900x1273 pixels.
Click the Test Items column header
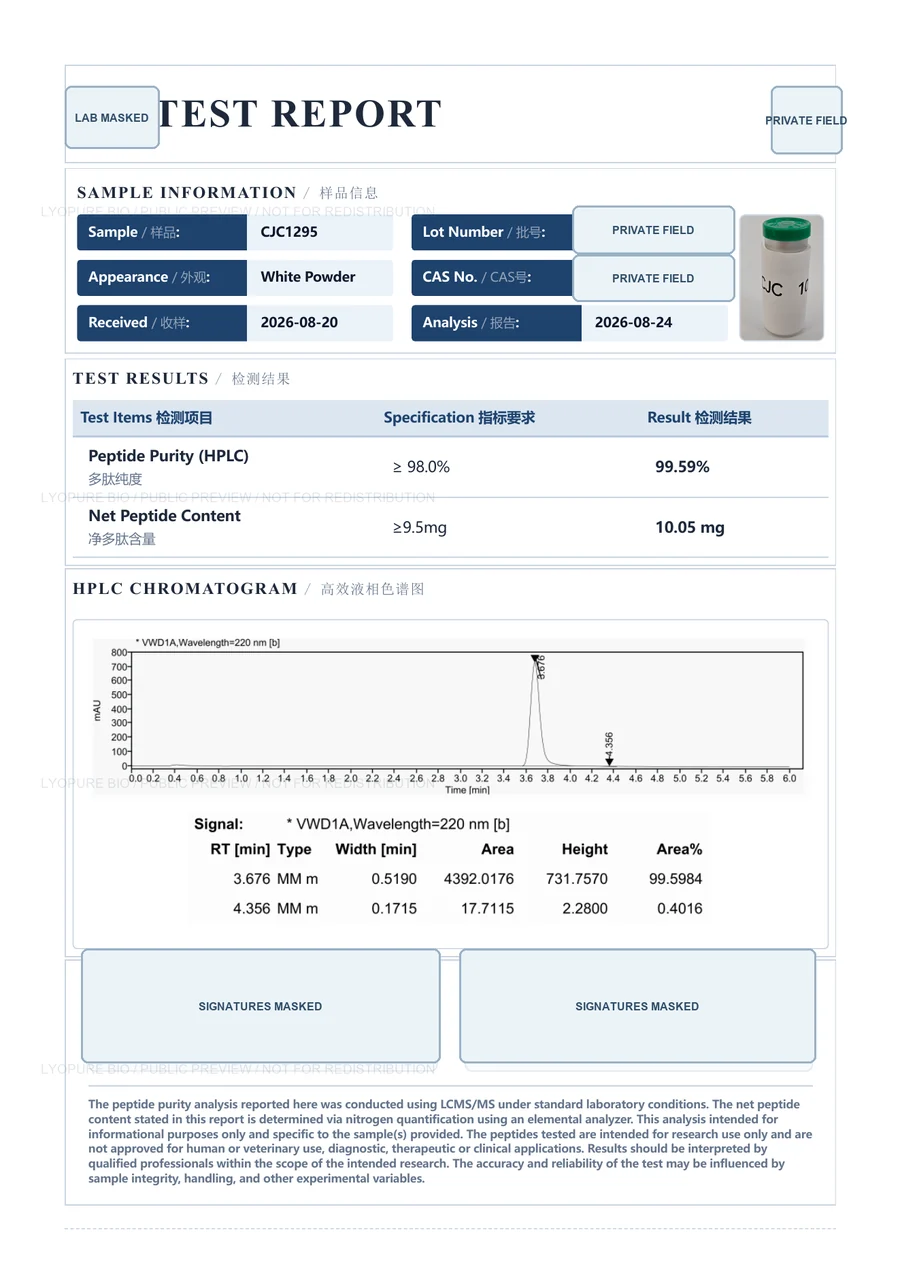click(147, 418)
